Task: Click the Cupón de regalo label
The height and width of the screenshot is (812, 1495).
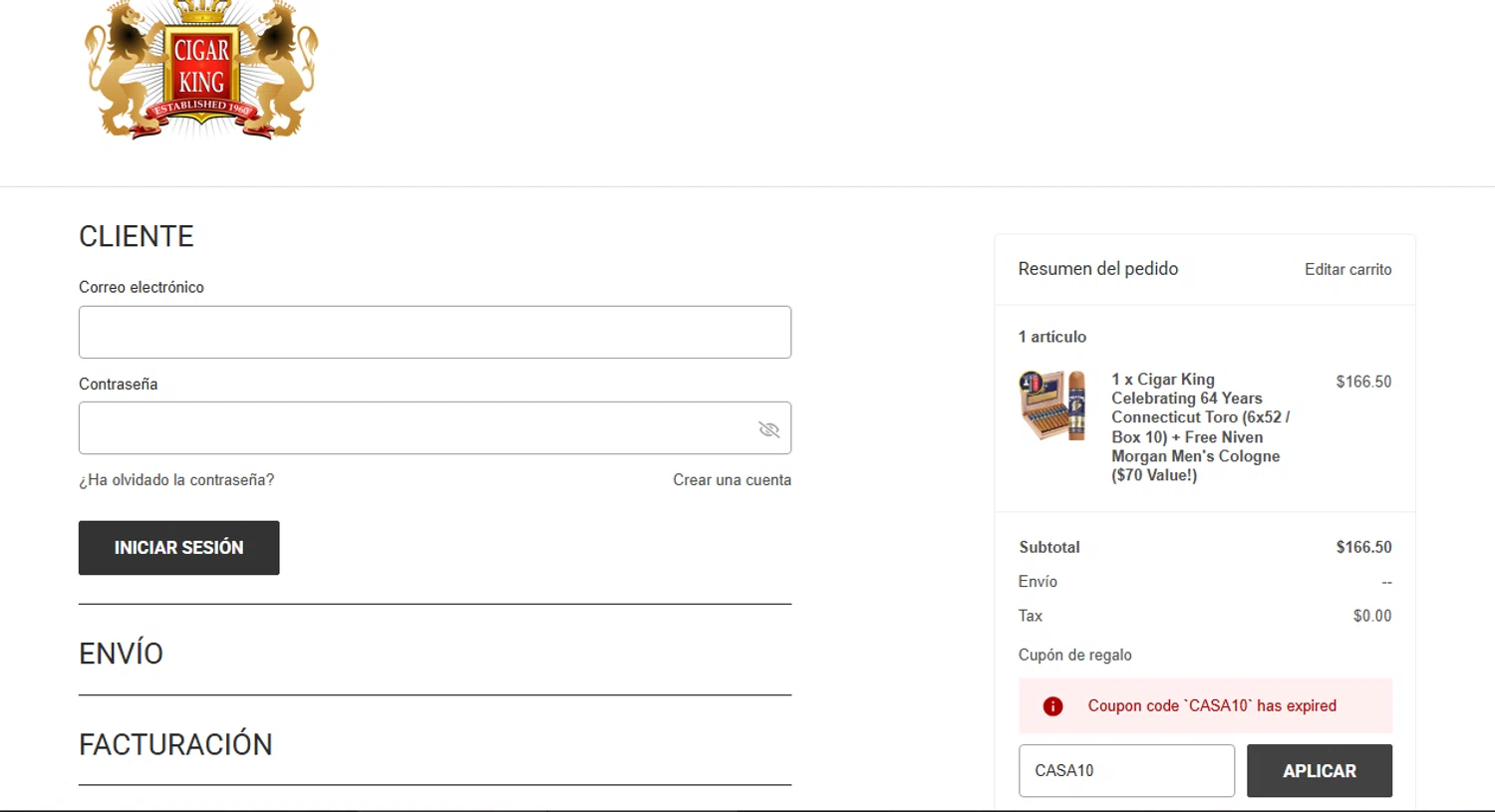Action: point(1074,655)
